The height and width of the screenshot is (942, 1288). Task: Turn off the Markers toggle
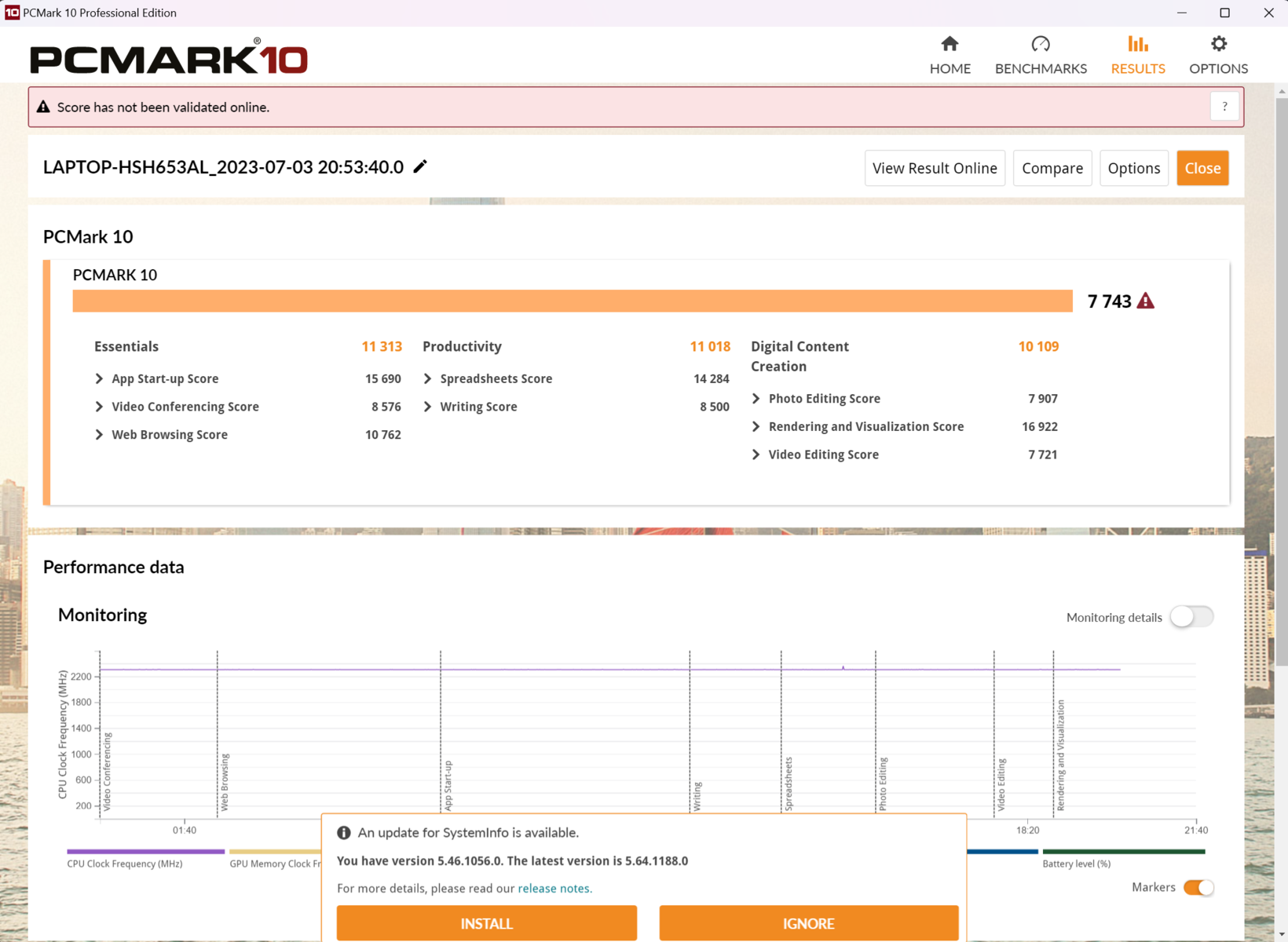(x=1198, y=887)
